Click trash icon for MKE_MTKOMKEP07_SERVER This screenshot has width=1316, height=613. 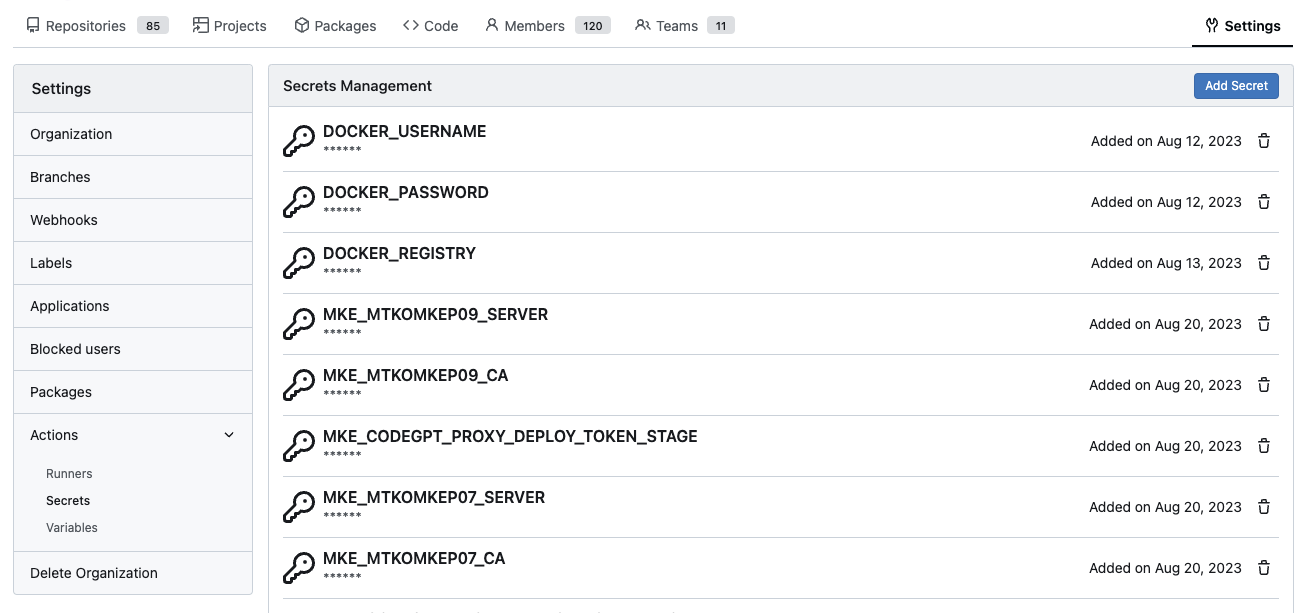coord(1264,507)
